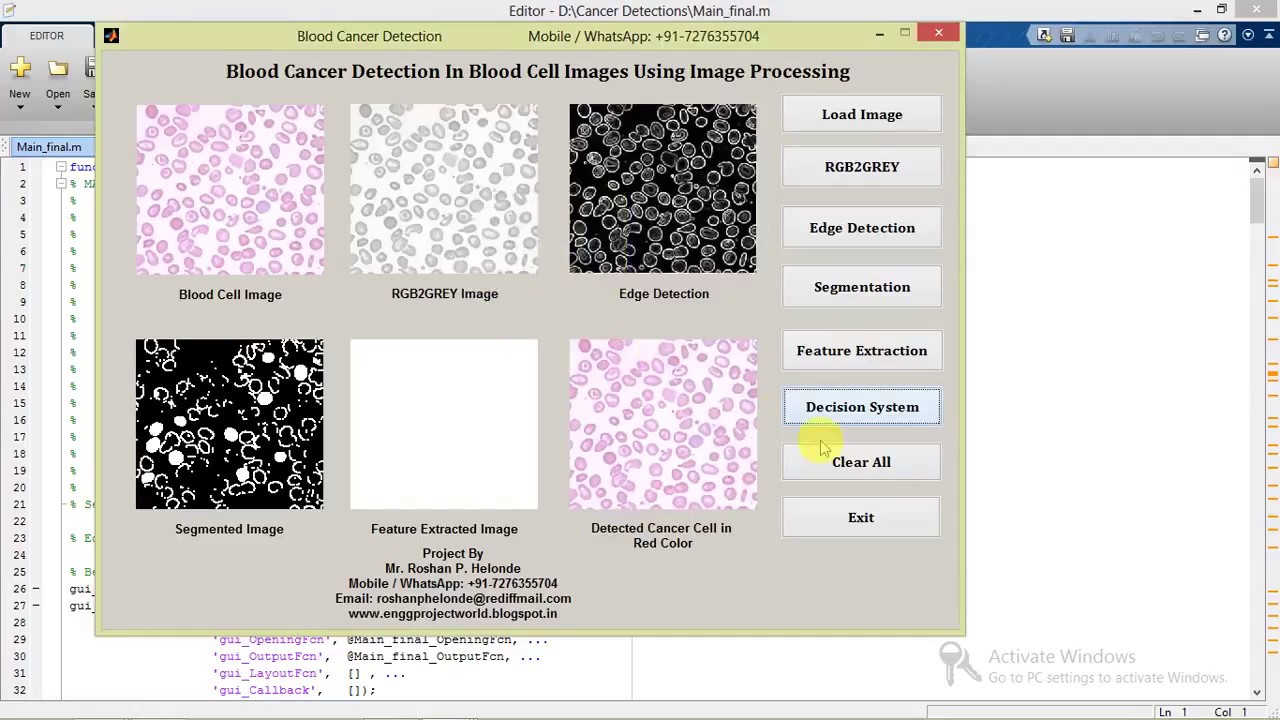Image resolution: width=1280 pixels, height=720 pixels.
Task: Switch to the EDITOR ribbon tab
Action: point(46,36)
